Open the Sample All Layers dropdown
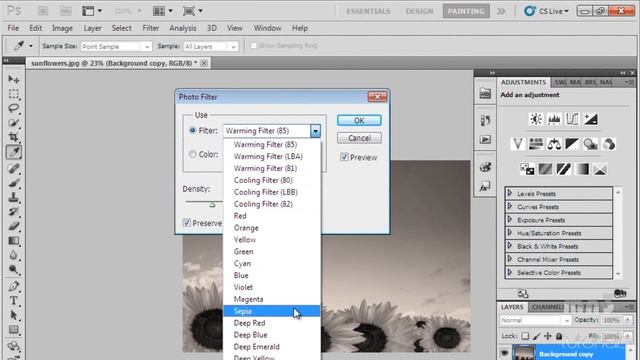Viewport: 640px width, 360px height. (x=211, y=47)
